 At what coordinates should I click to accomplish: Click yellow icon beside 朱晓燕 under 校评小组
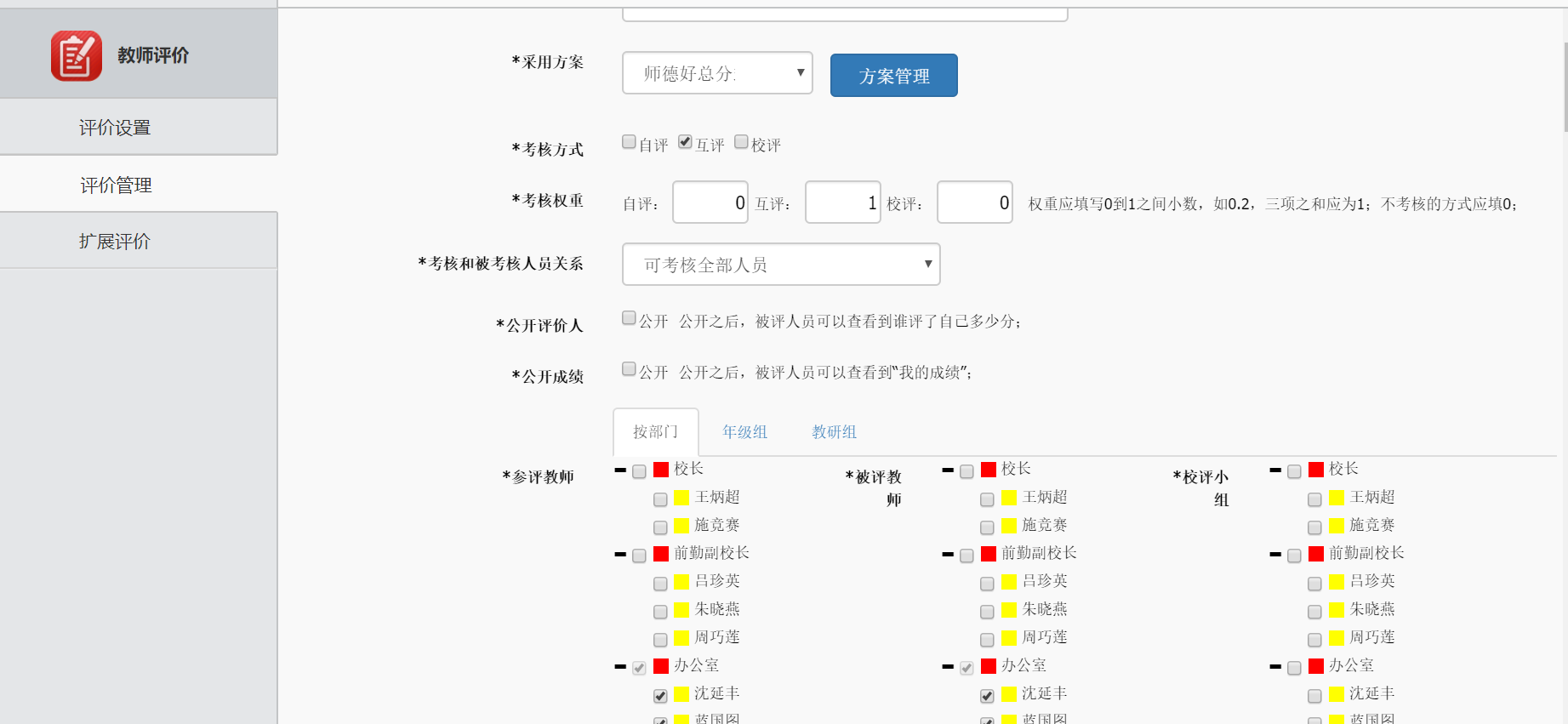[x=1337, y=610]
